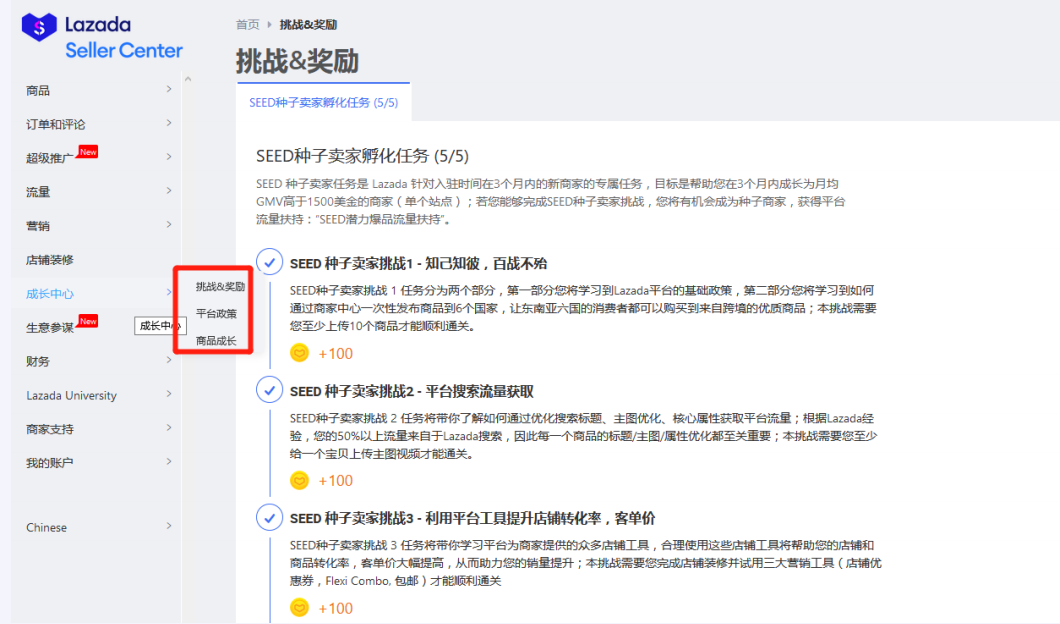This screenshot has width=1060, height=624.
Task: Open 挑战1 - 知己知彼，百战不殆 title
Action: click(418, 264)
